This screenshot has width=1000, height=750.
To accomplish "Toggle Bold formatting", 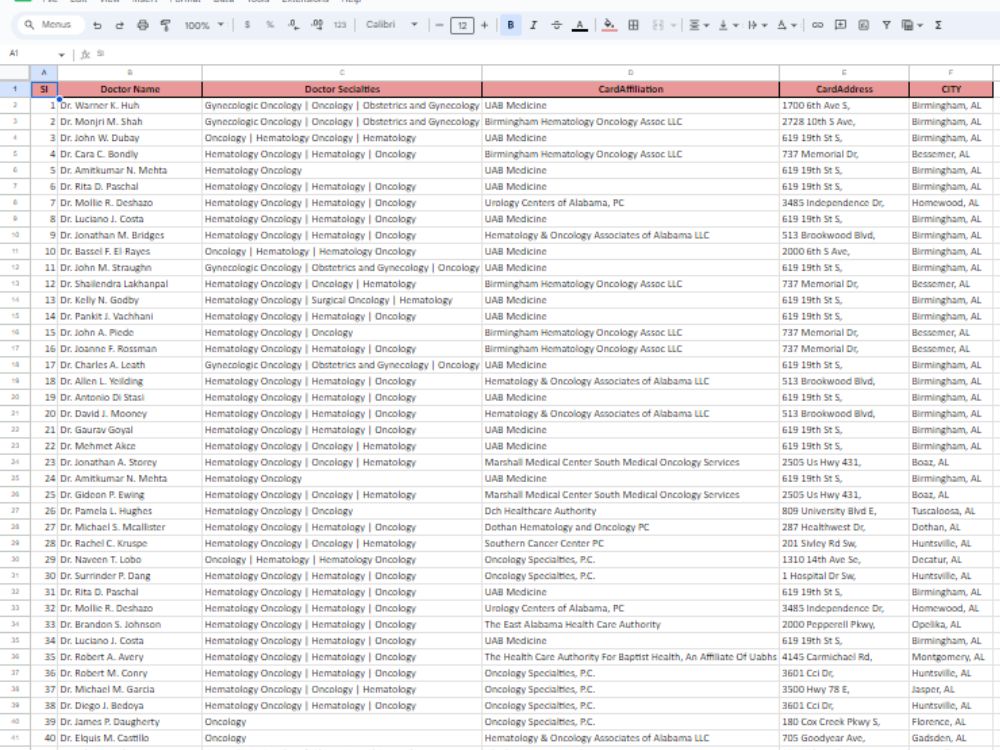I will 510,25.
